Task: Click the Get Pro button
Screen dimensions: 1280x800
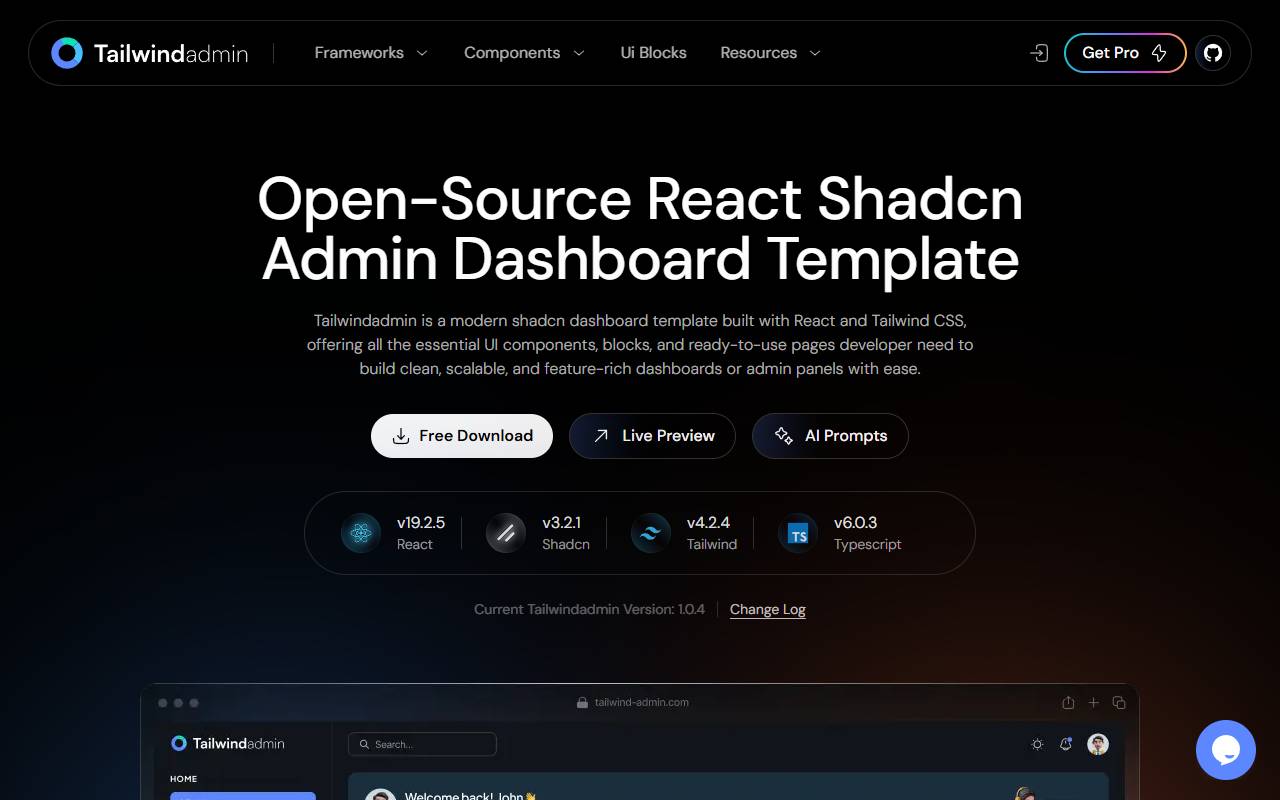Action: (x=1125, y=53)
